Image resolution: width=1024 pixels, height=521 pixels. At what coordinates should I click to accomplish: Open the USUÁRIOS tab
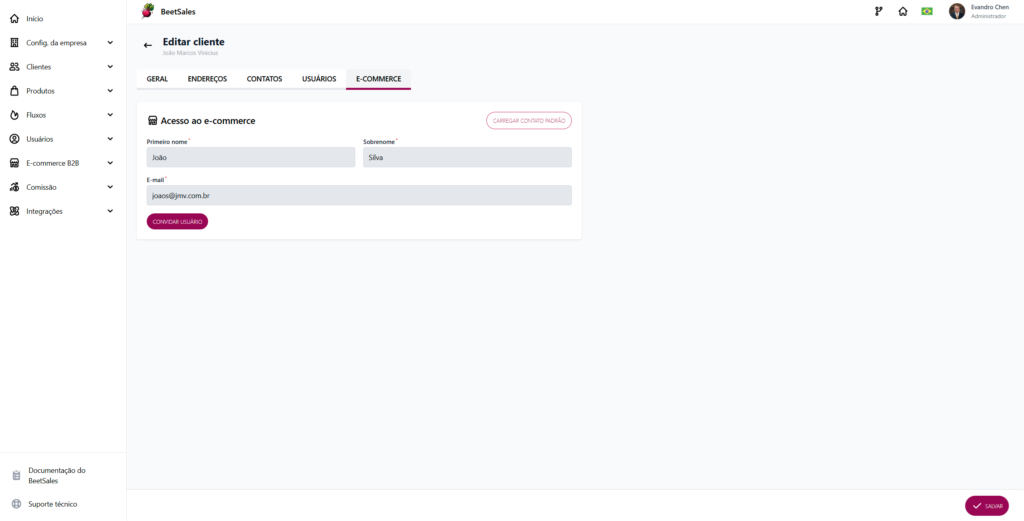[x=319, y=79]
